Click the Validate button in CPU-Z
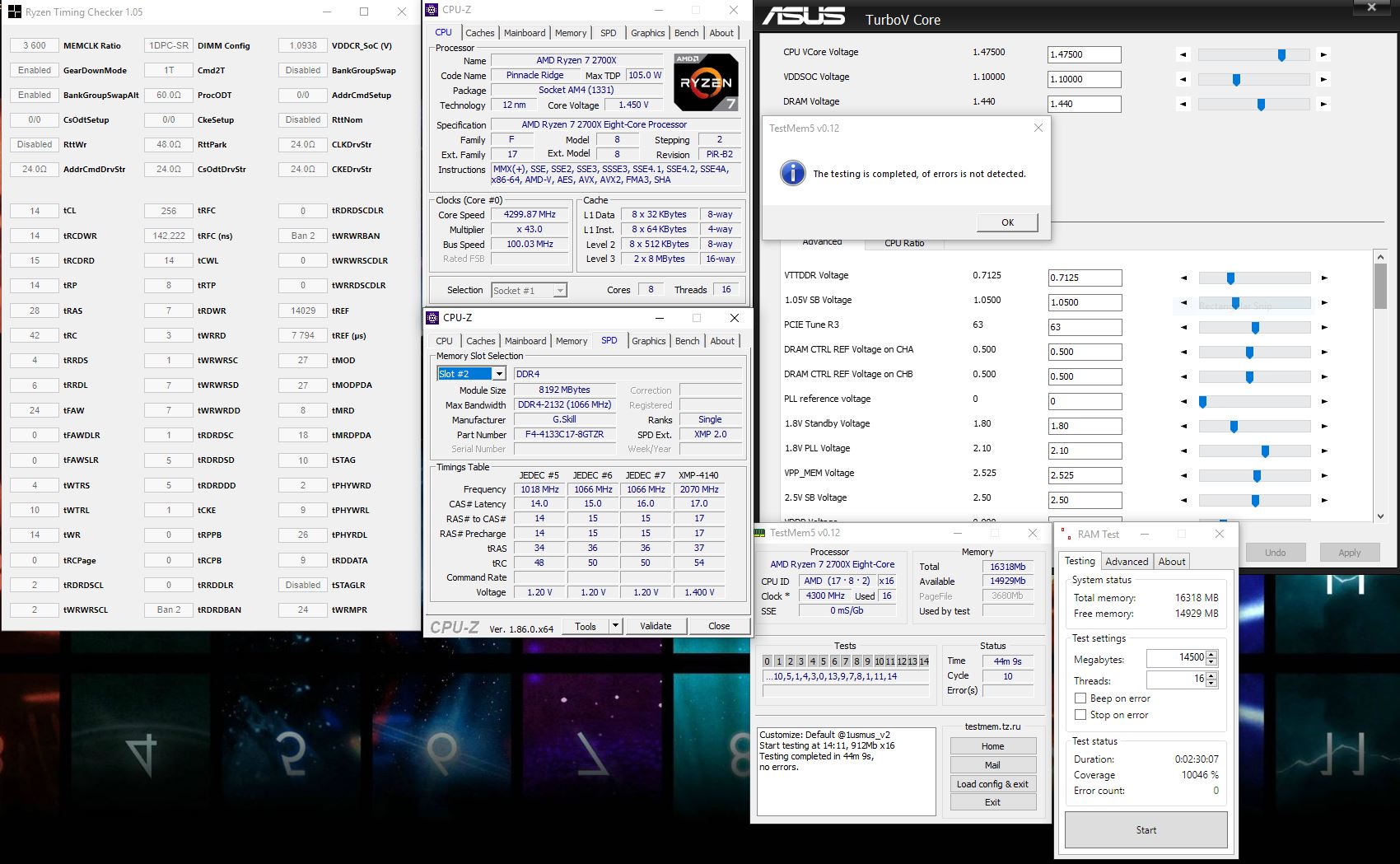Image resolution: width=1400 pixels, height=864 pixels. click(656, 626)
